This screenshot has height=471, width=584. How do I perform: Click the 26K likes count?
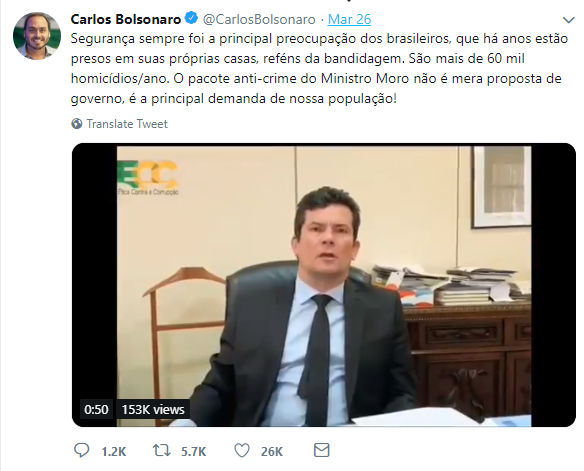click(x=272, y=451)
